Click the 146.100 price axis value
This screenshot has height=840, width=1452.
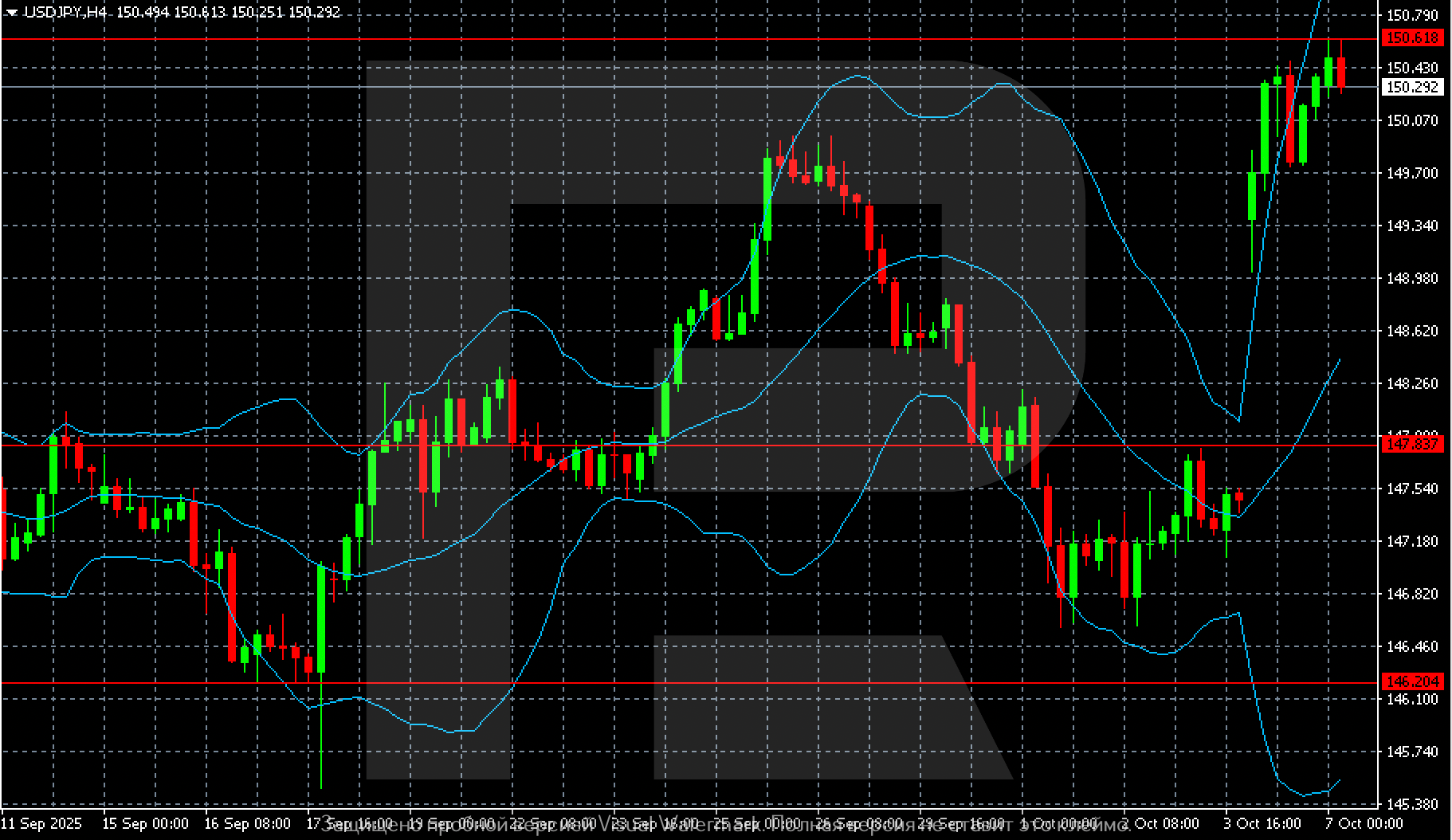[1412, 699]
